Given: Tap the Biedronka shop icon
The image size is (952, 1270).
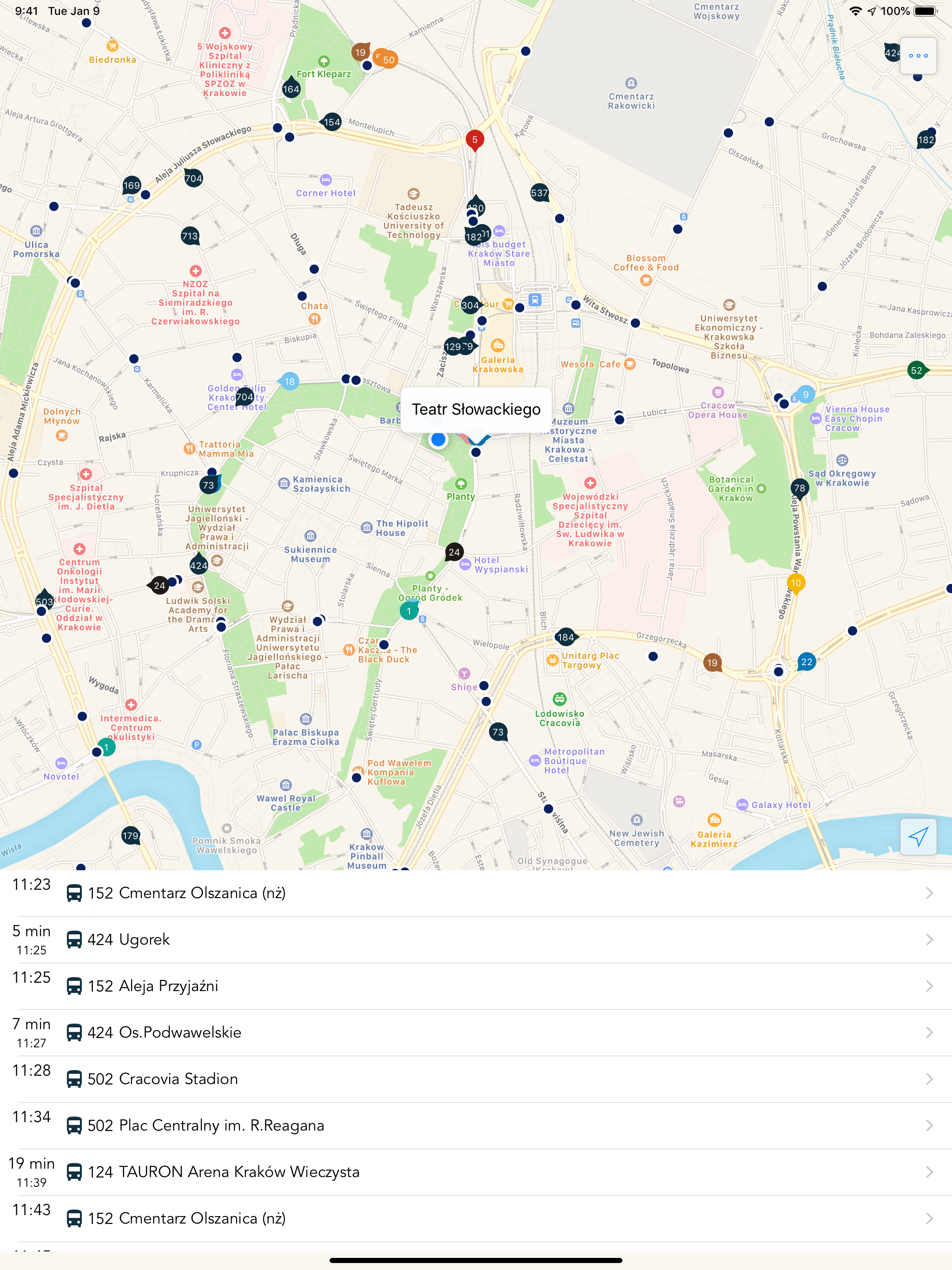Looking at the screenshot, I should [x=112, y=46].
